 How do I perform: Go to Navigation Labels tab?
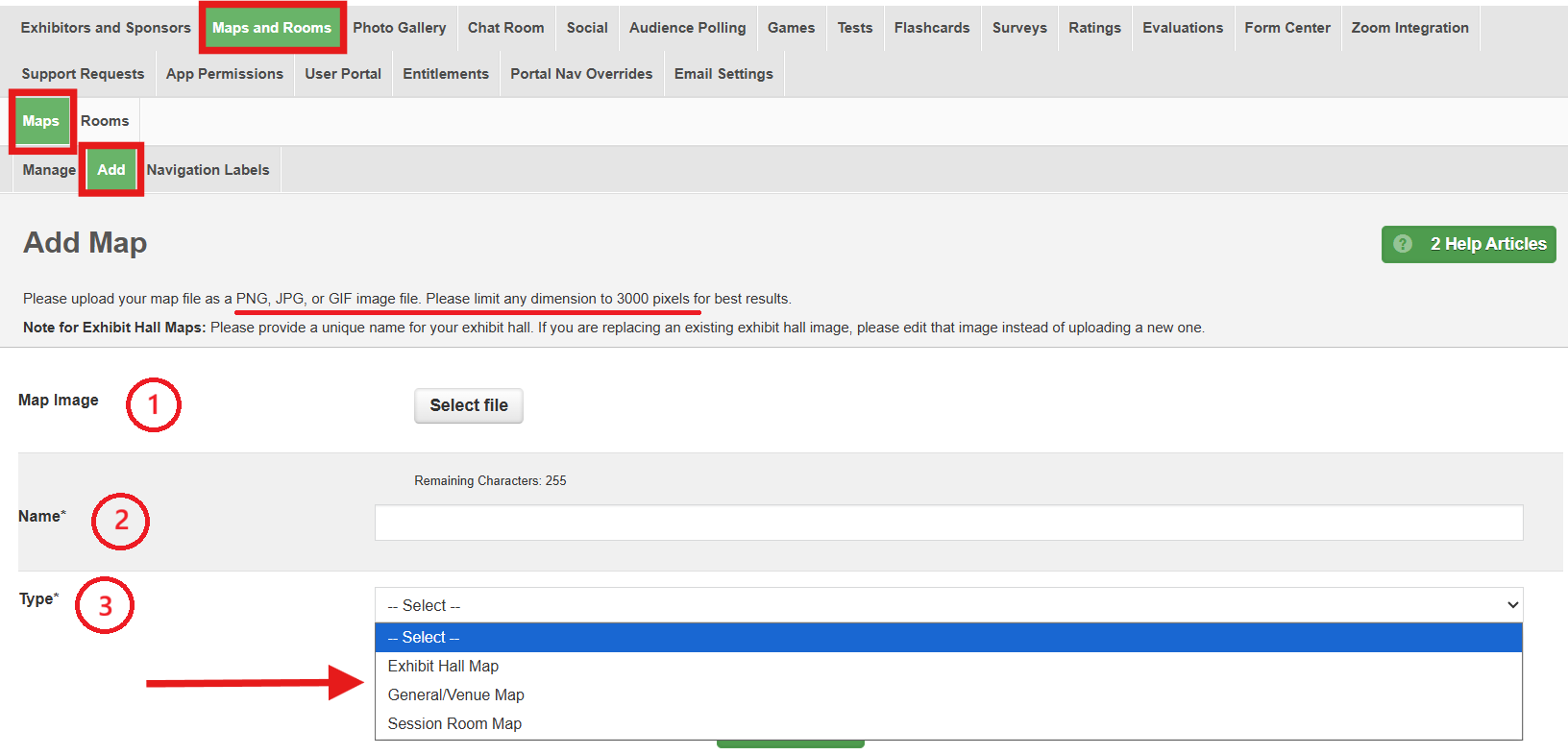208,170
